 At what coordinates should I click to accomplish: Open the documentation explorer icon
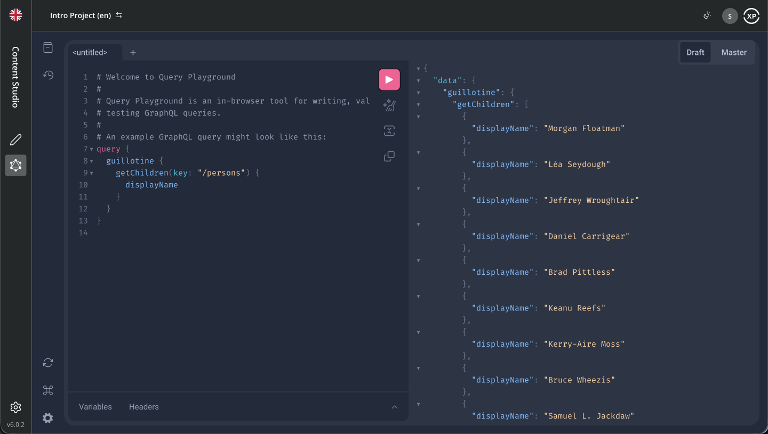(48, 48)
